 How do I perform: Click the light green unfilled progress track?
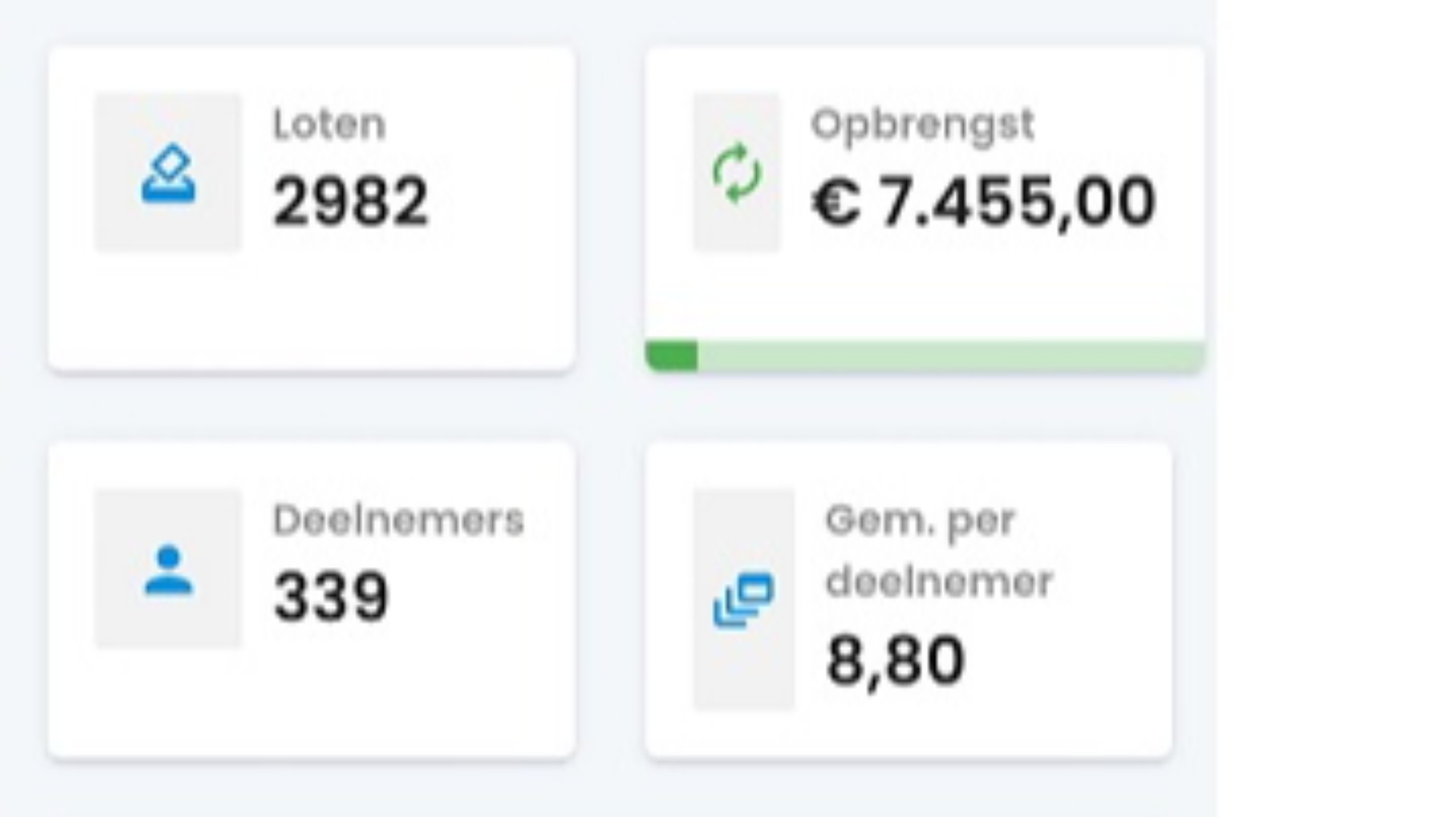pos(948,356)
